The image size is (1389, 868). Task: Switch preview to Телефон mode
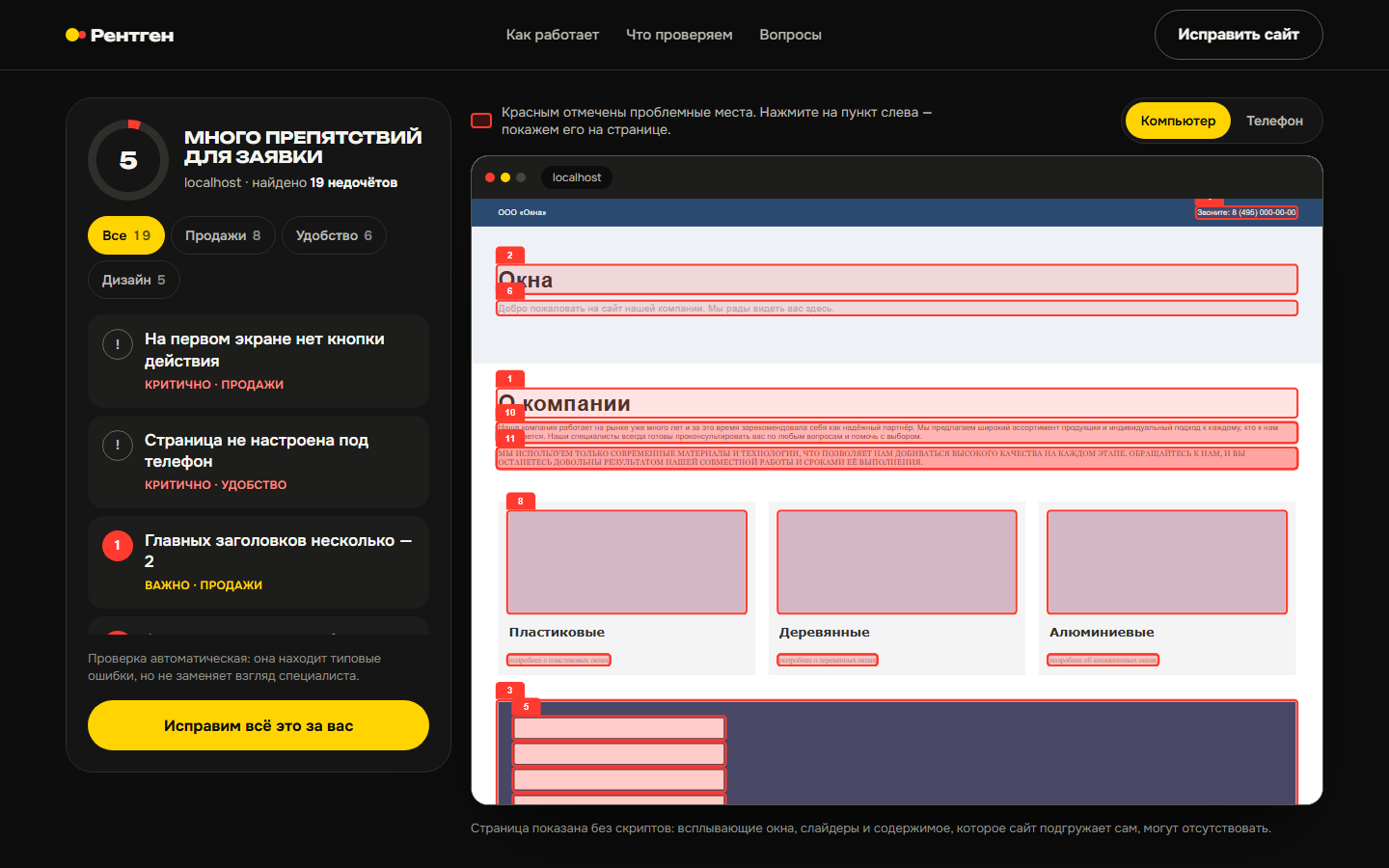(1274, 121)
